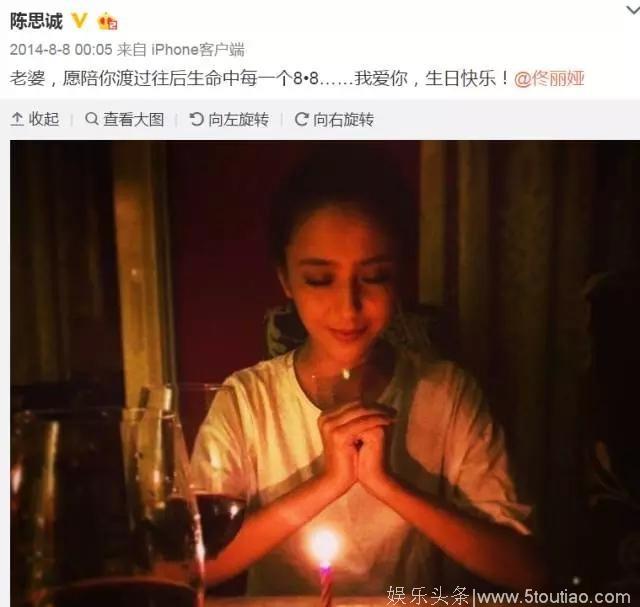
Task: Click the clockwise rotate icon
Action: 301,119
